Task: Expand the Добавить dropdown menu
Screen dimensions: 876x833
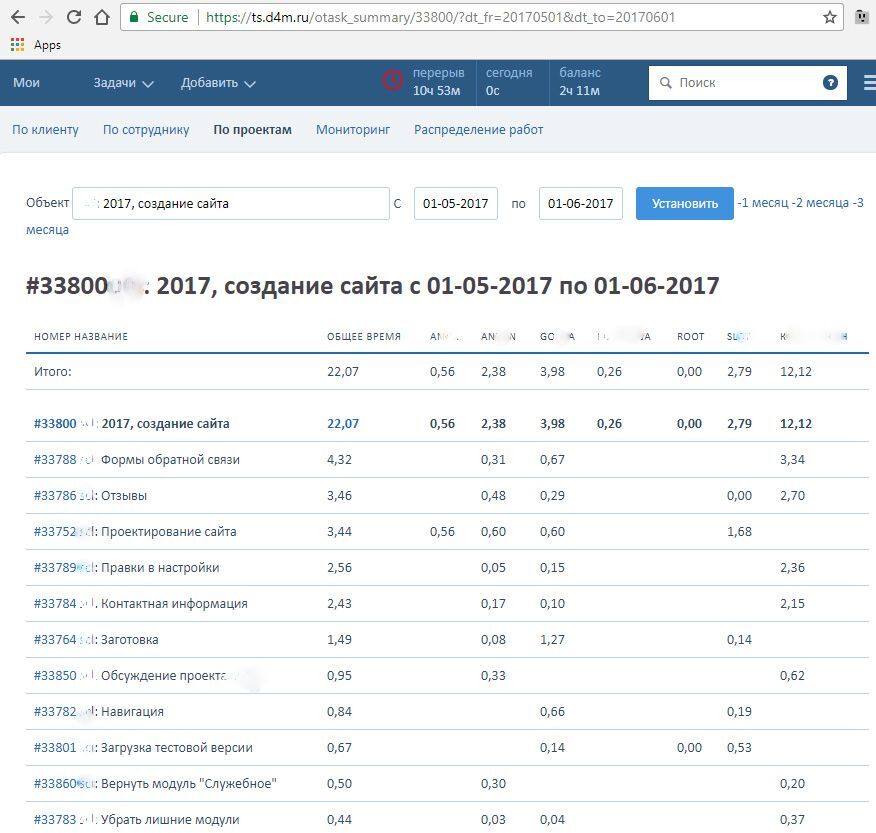Action: 218,83
